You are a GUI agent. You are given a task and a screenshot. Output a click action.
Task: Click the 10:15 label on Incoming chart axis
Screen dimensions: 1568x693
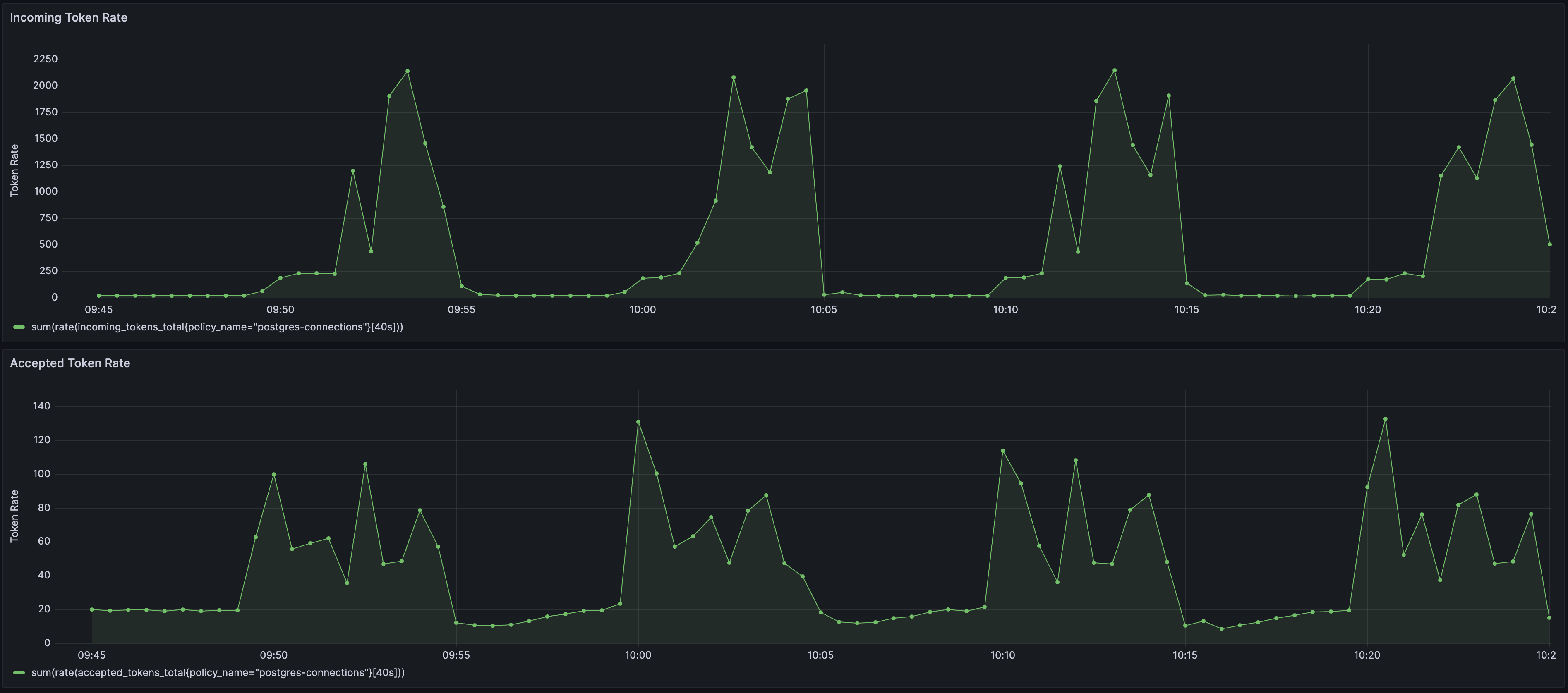(1187, 310)
